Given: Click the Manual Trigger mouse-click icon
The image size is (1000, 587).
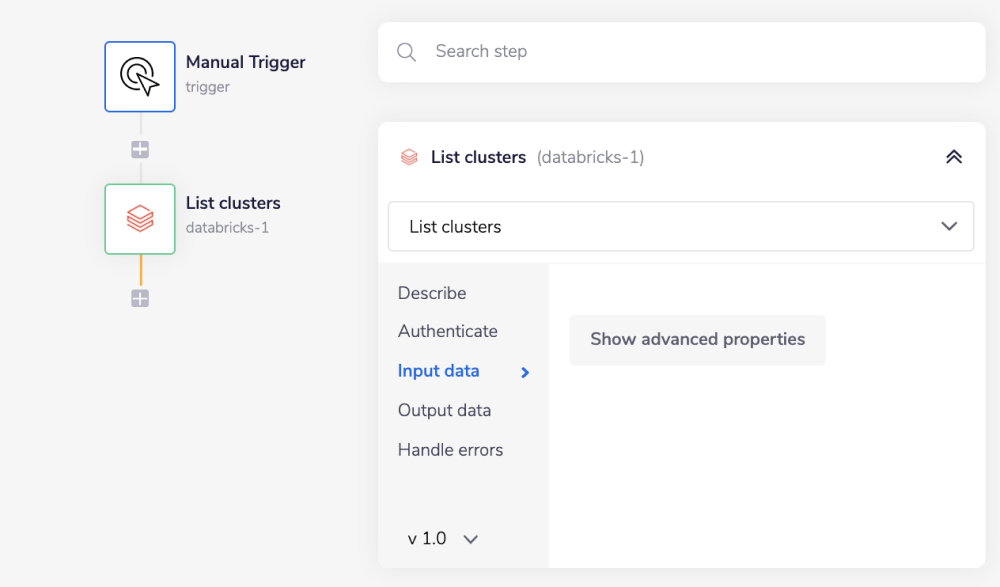Looking at the screenshot, I should pyautogui.click(x=139, y=76).
